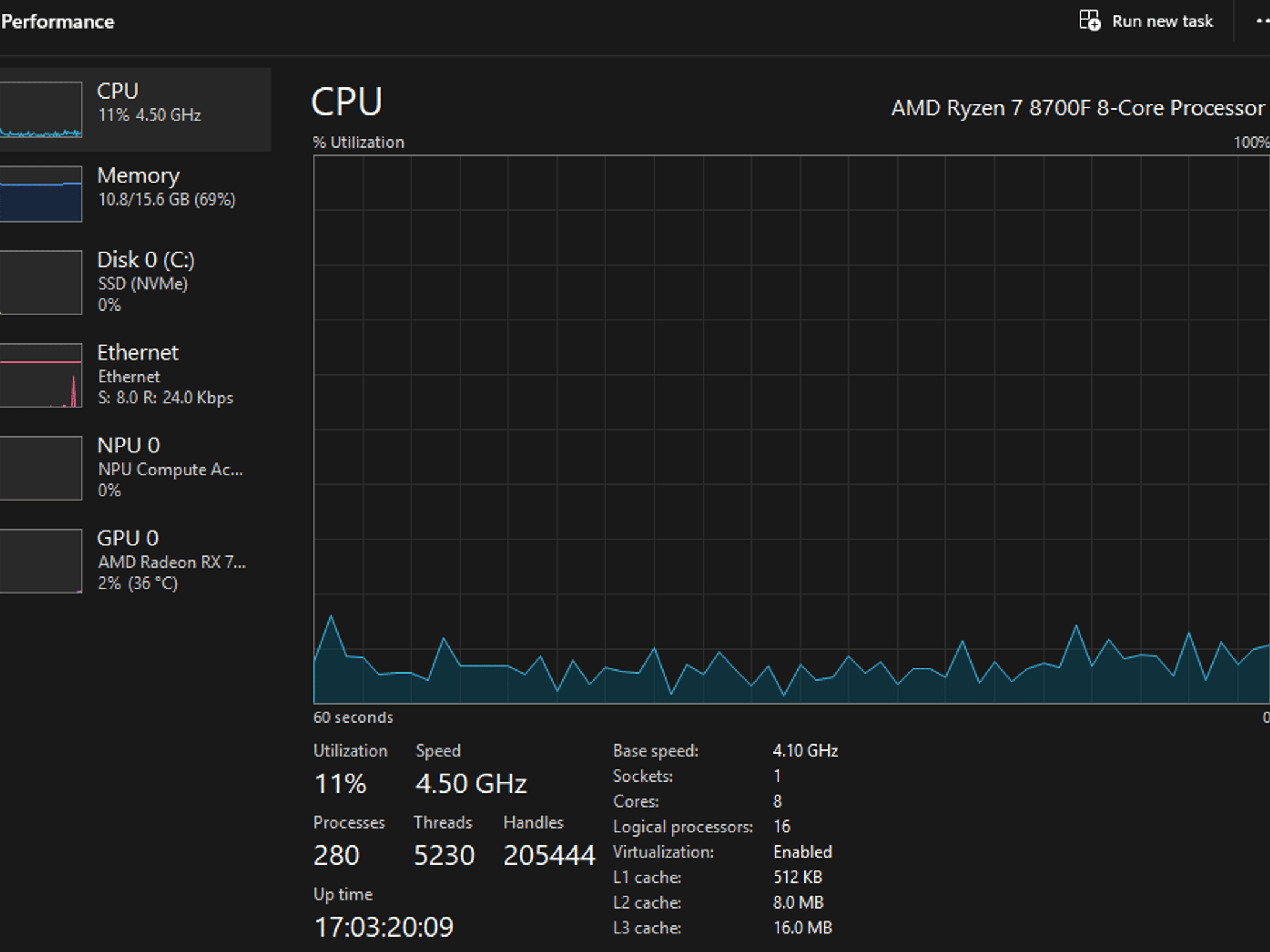The height and width of the screenshot is (952, 1270).
Task: Click the Virtualization Enabled value
Action: point(802,852)
